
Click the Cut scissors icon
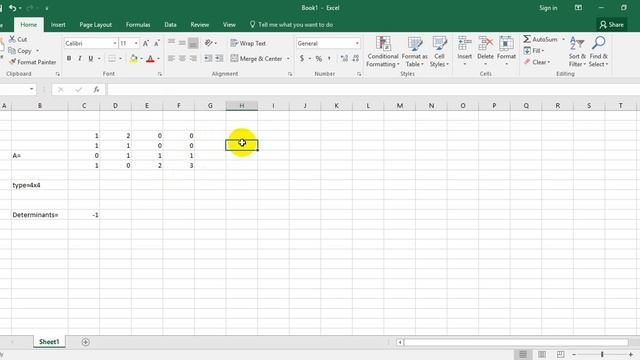(12, 39)
